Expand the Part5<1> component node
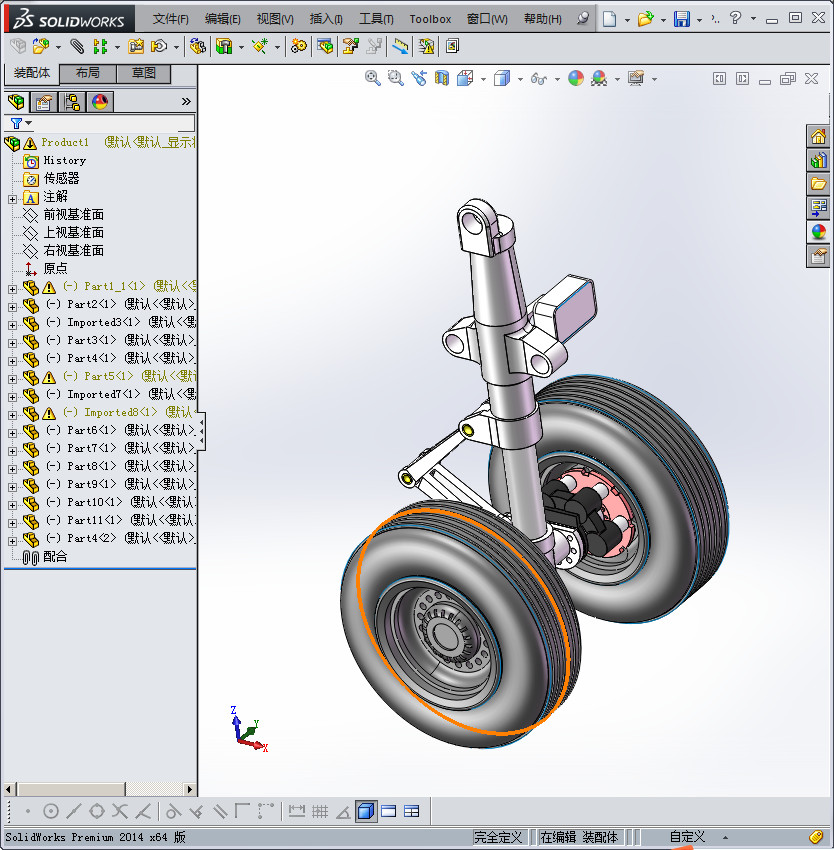834x850 pixels. pos(12,379)
